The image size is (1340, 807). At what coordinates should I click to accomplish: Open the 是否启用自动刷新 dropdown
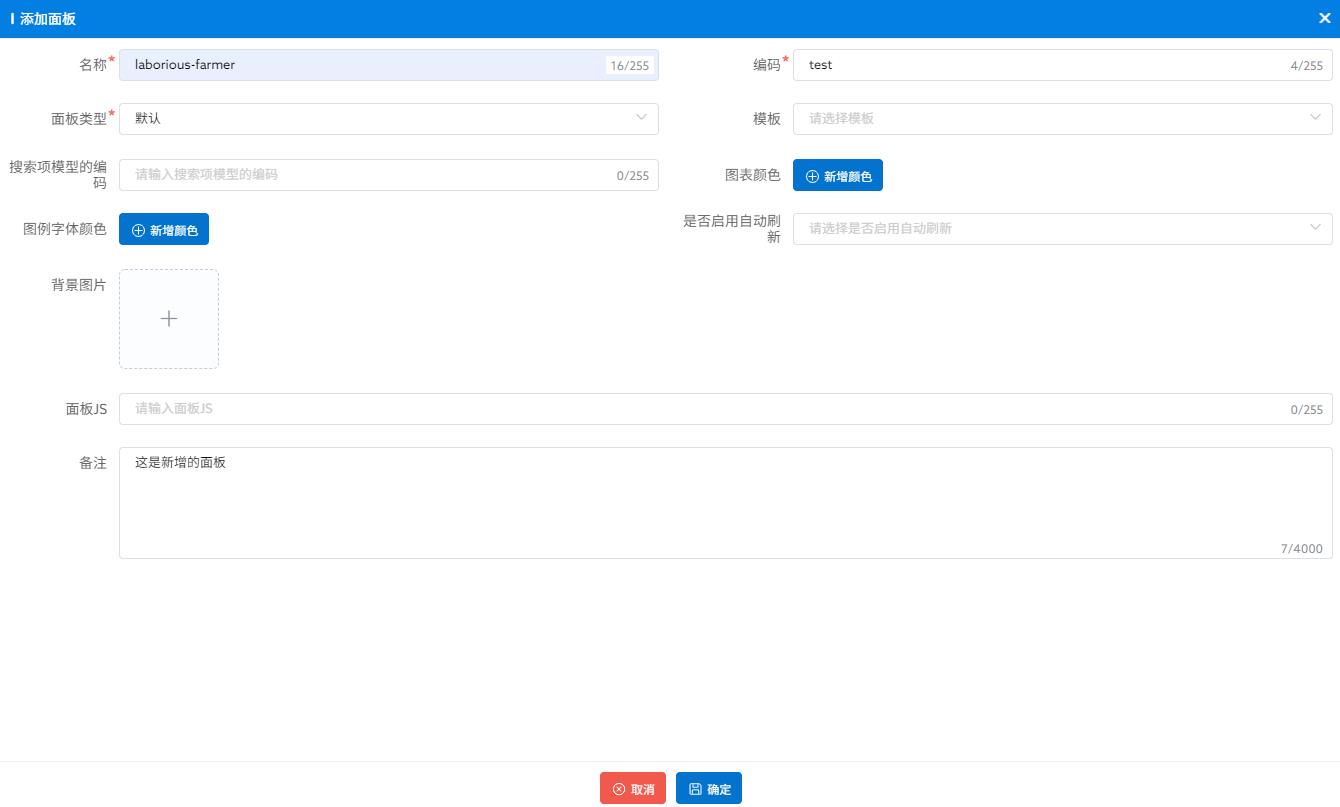click(x=1062, y=228)
